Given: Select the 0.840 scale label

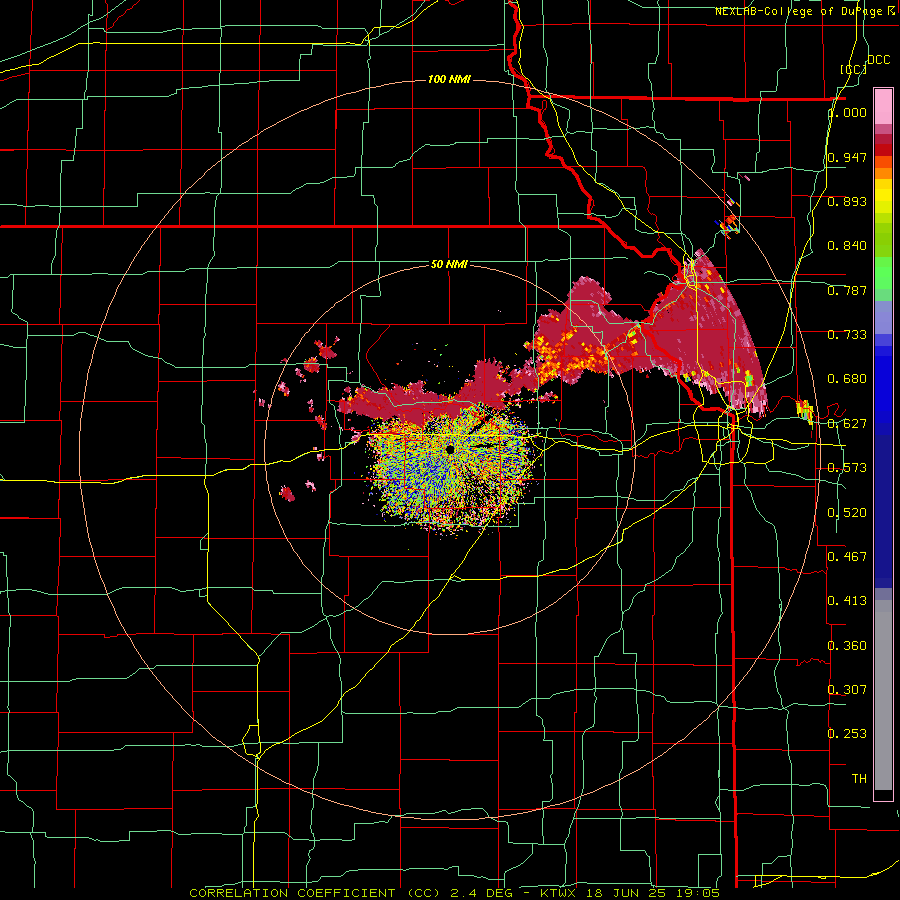Looking at the screenshot, I should pos(847,246).
